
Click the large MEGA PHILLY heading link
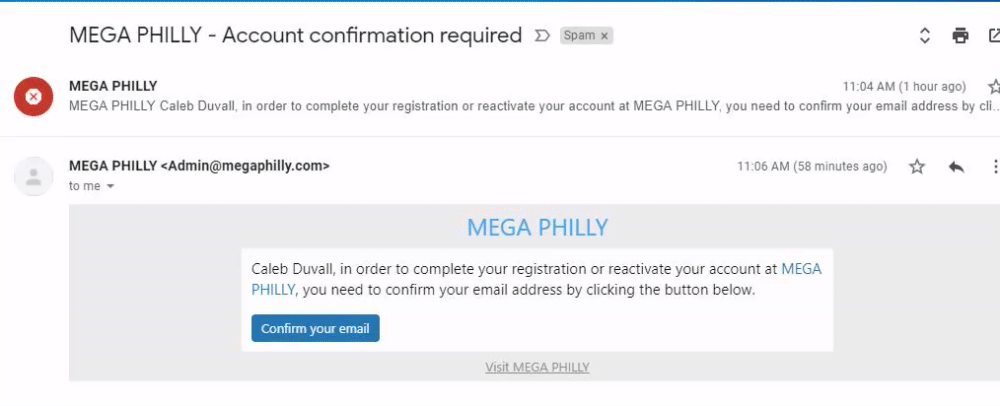tap(537, 227)
